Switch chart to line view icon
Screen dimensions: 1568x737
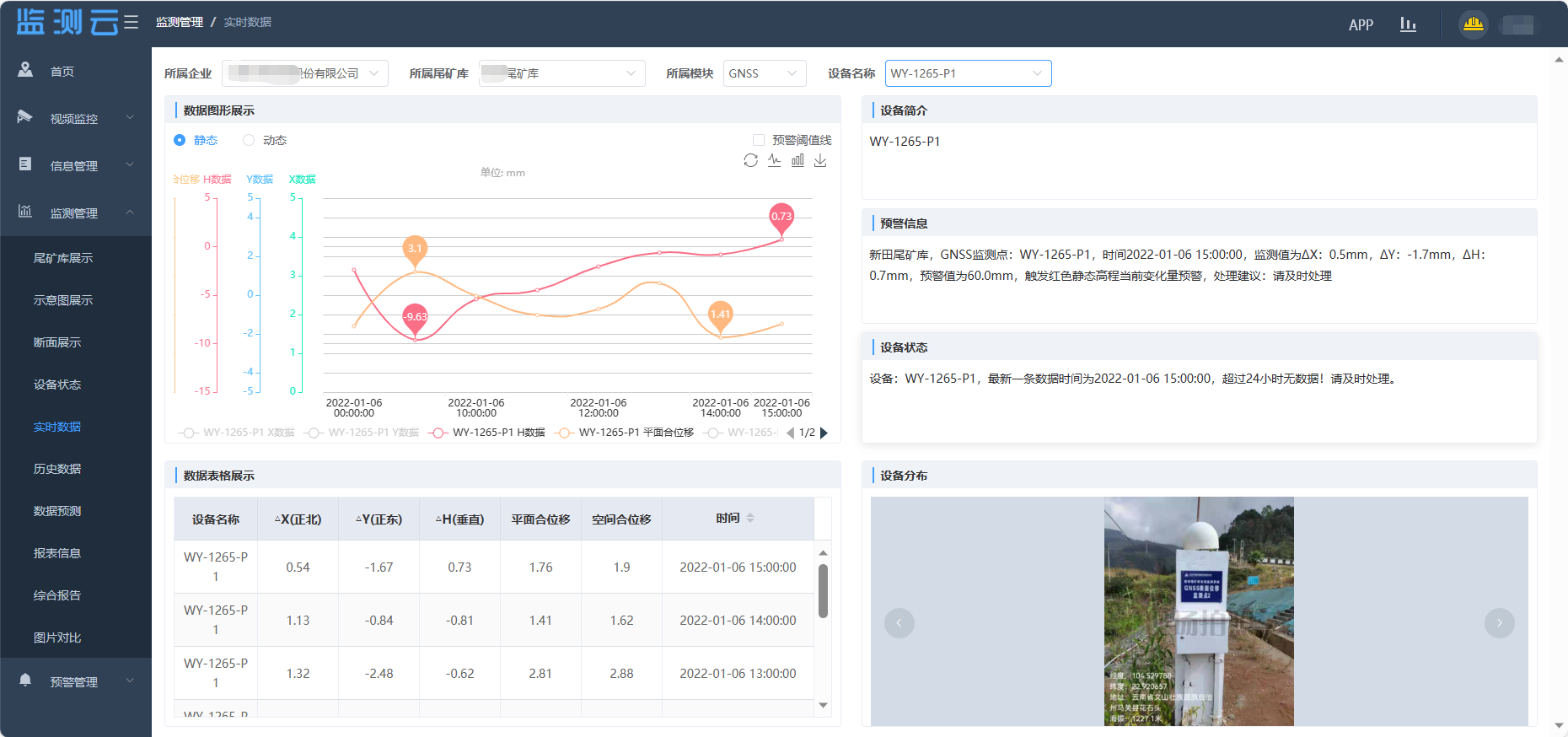coord(774,160)
